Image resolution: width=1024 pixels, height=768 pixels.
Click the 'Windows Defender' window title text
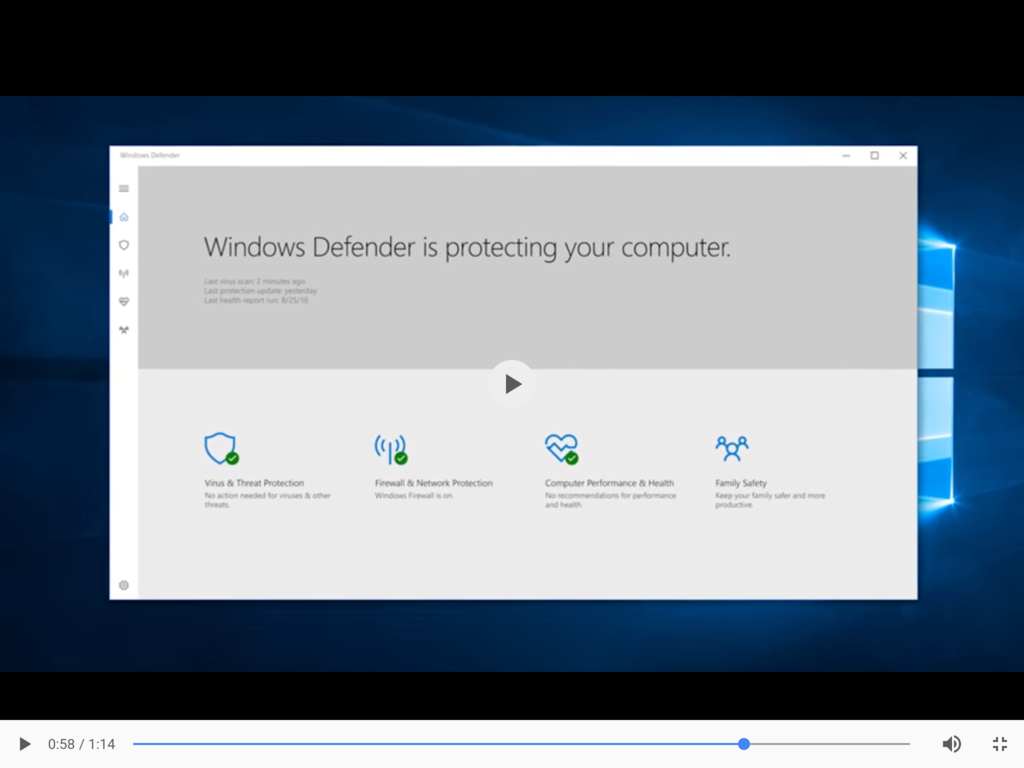[150, 155]
